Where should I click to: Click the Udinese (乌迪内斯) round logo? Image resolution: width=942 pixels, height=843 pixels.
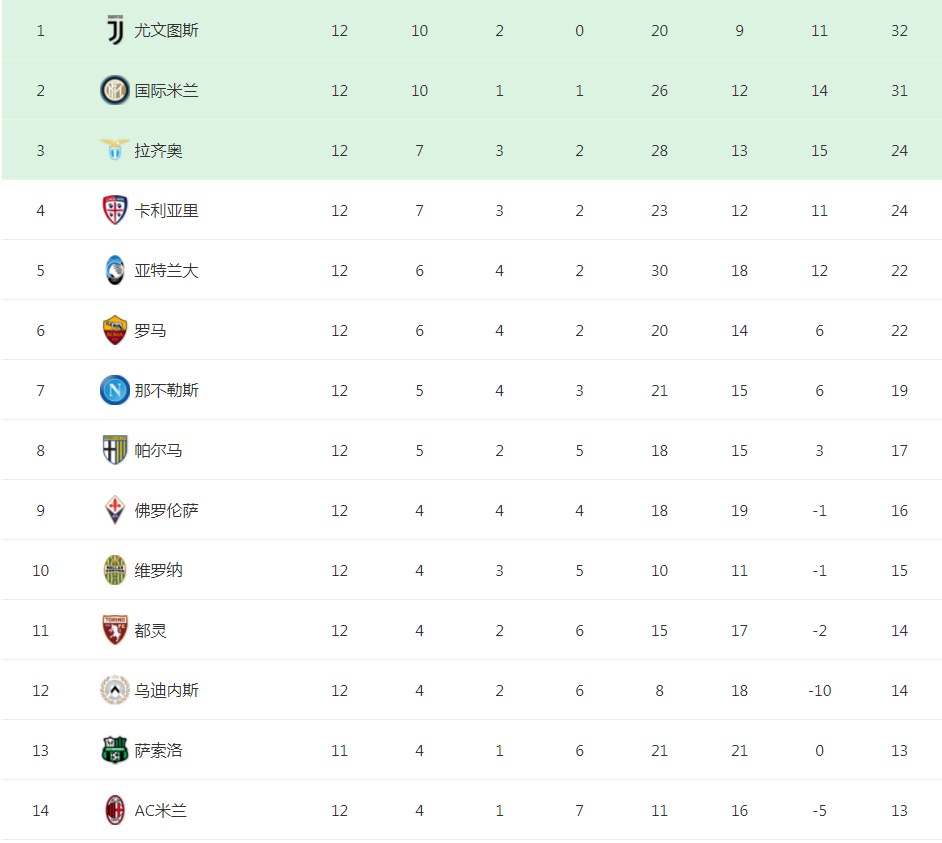pos(115,690)
